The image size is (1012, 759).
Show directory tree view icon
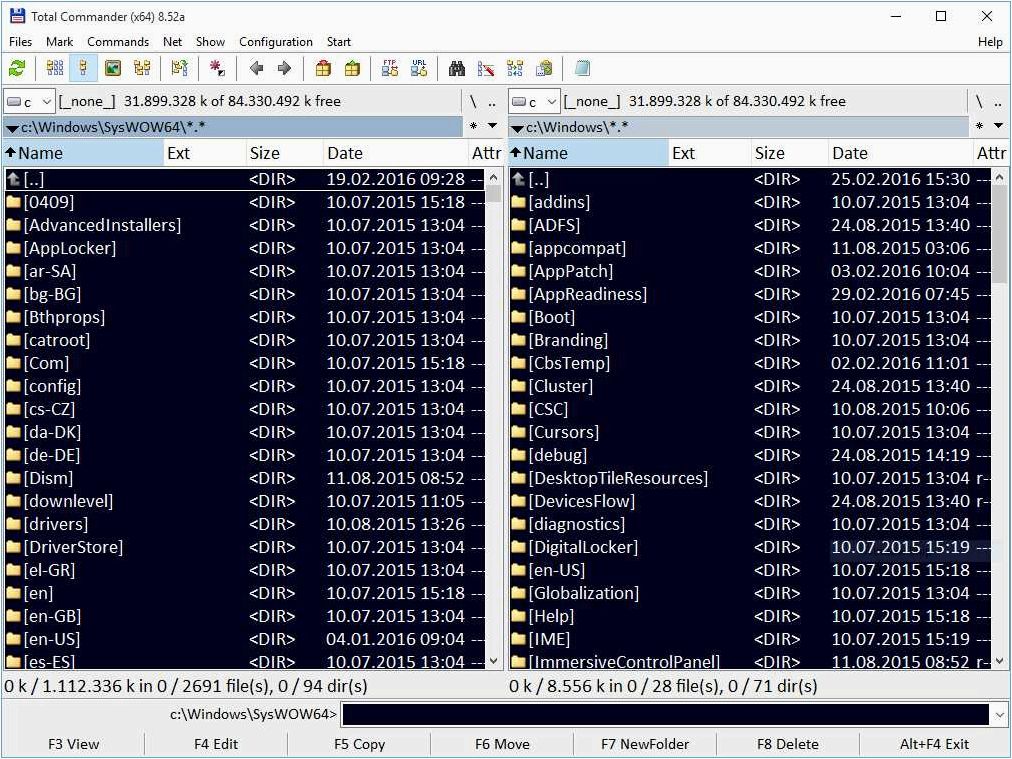(x=142, y=68)
